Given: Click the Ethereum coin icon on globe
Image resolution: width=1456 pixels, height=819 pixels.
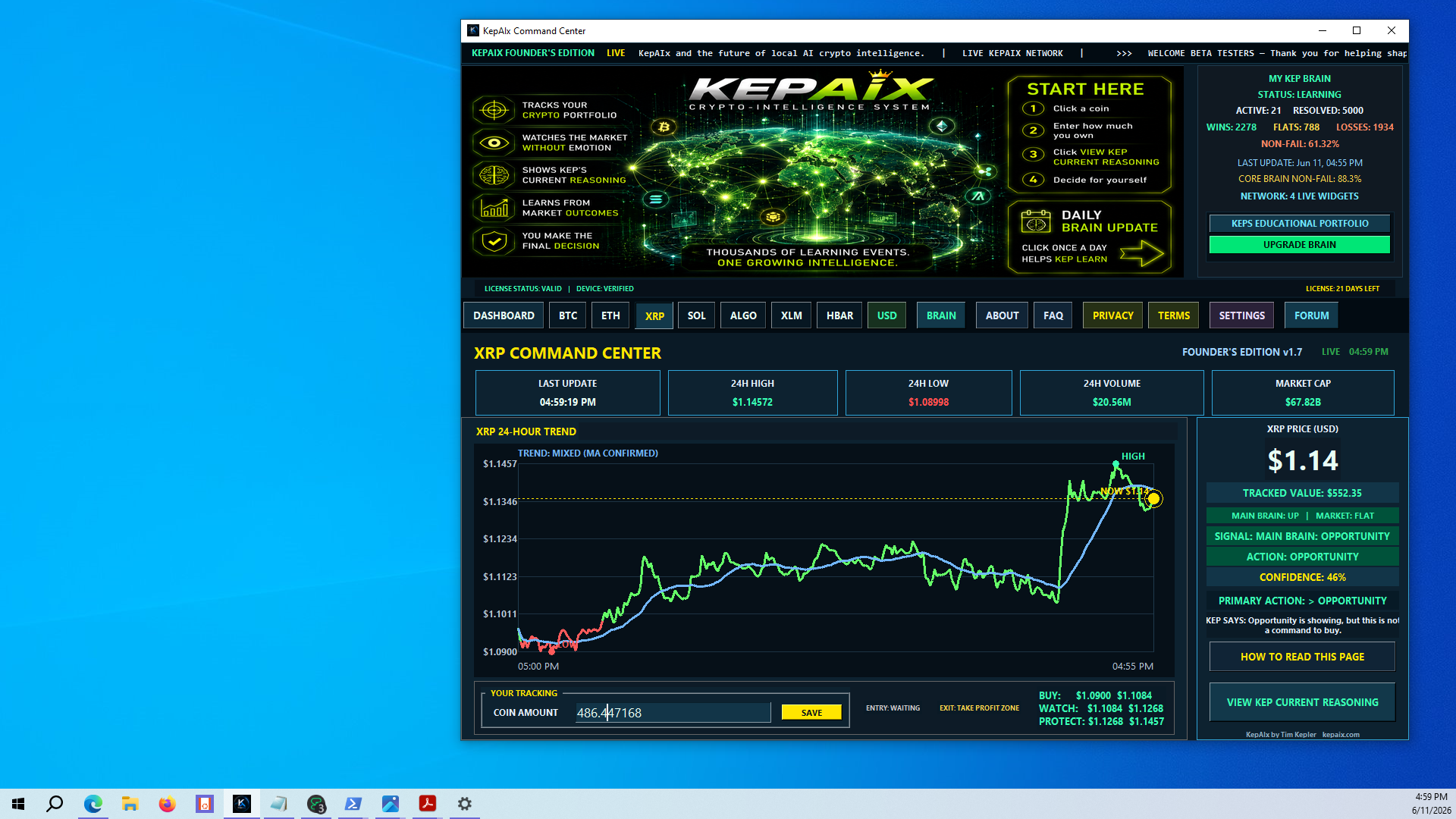Looking at the screenshot, I should coord(942,126).
